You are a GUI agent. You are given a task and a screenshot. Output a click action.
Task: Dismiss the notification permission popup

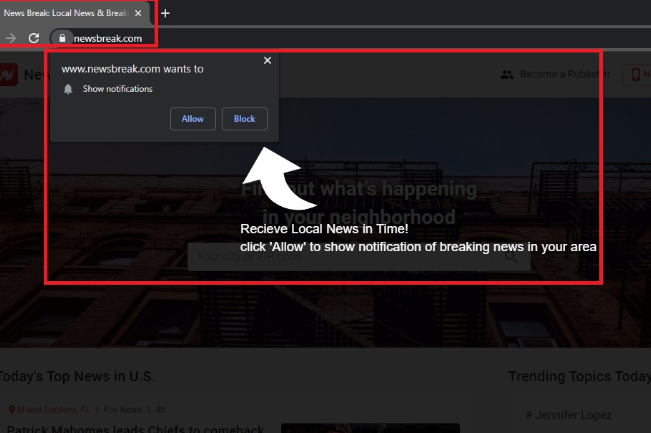(267, 61)
